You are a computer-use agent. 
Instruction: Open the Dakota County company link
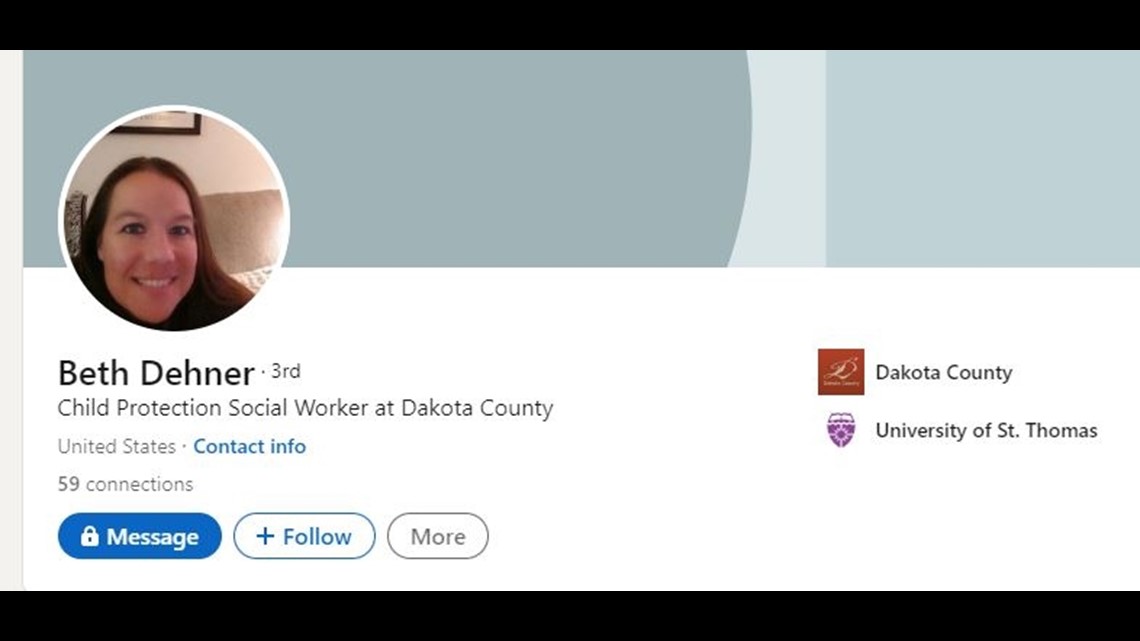pyautogui.click(x=944, y=372)
